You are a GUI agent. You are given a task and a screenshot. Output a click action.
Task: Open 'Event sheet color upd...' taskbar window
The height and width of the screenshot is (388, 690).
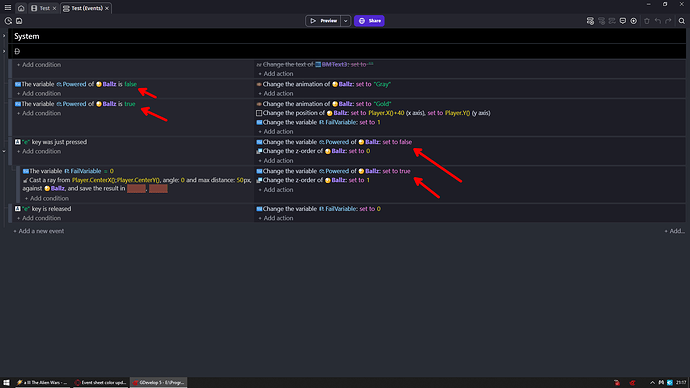coord(100,382)
